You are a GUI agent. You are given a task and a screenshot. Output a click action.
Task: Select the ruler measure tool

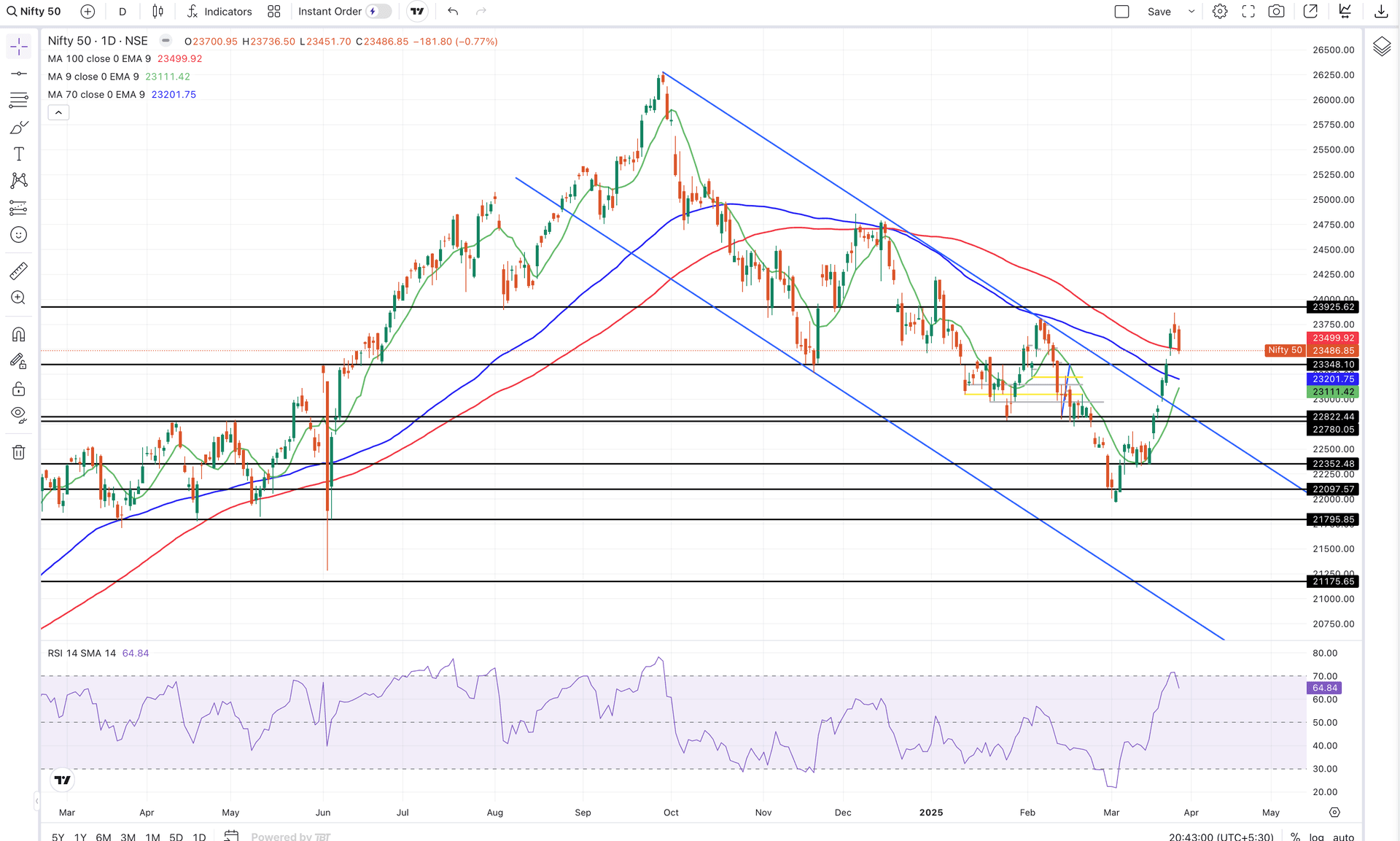point(19,271)
